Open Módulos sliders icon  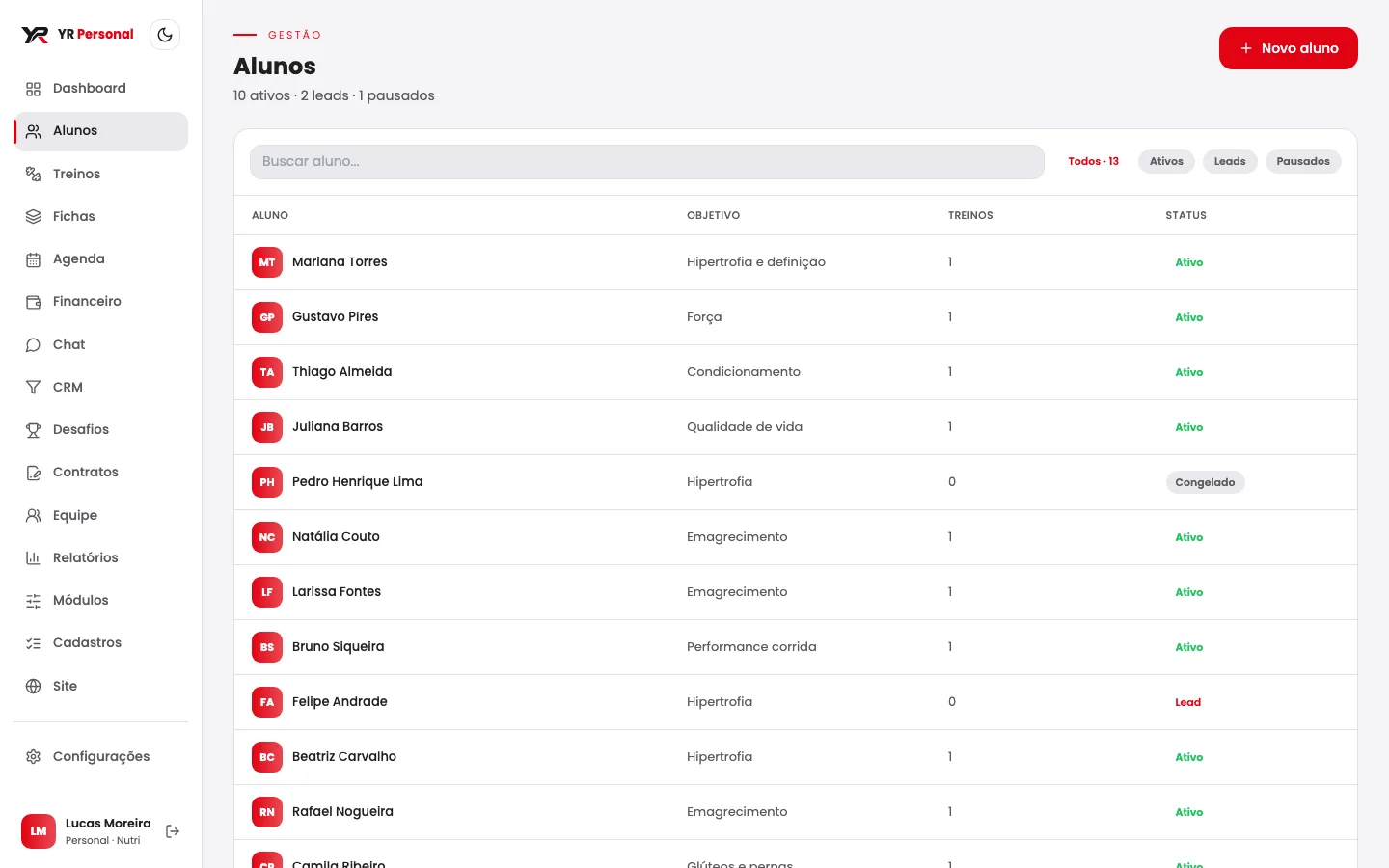click(x=34, y=601)
